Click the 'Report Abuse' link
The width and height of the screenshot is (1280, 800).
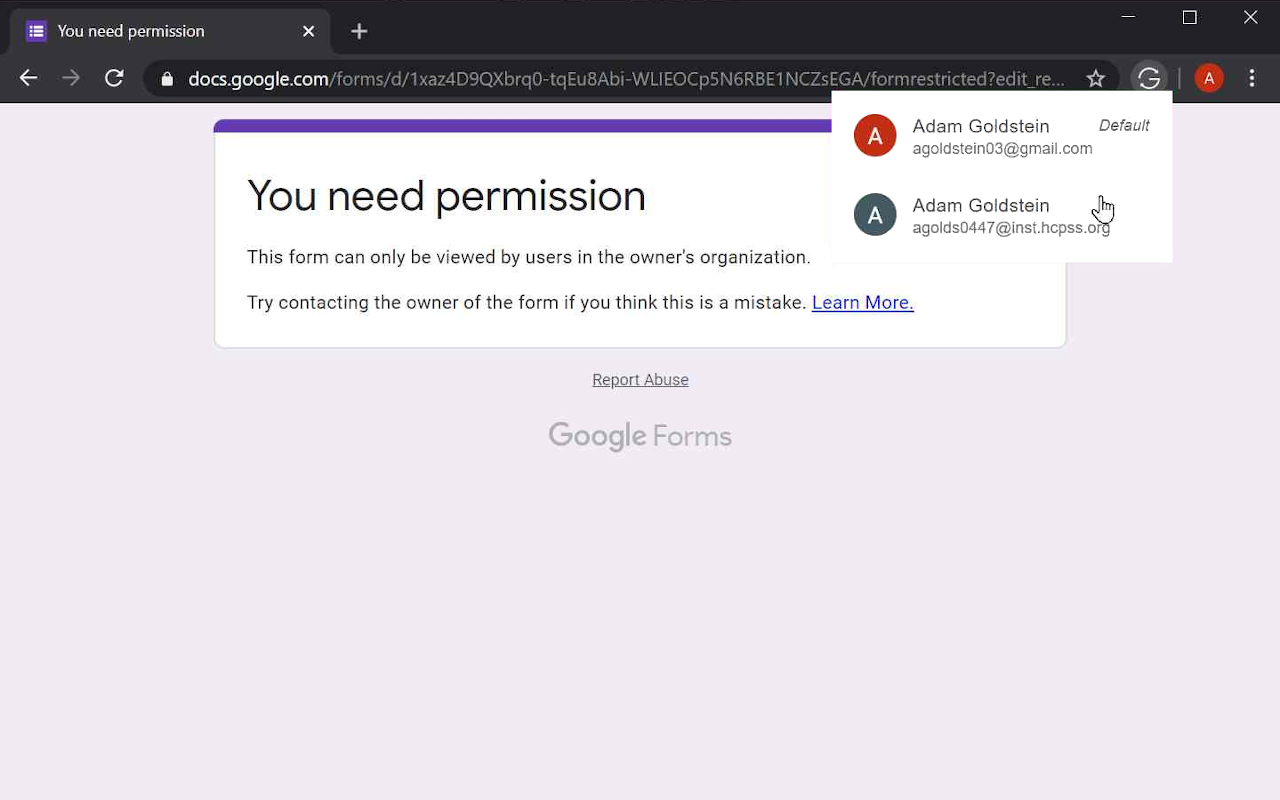tap(640, 380)
